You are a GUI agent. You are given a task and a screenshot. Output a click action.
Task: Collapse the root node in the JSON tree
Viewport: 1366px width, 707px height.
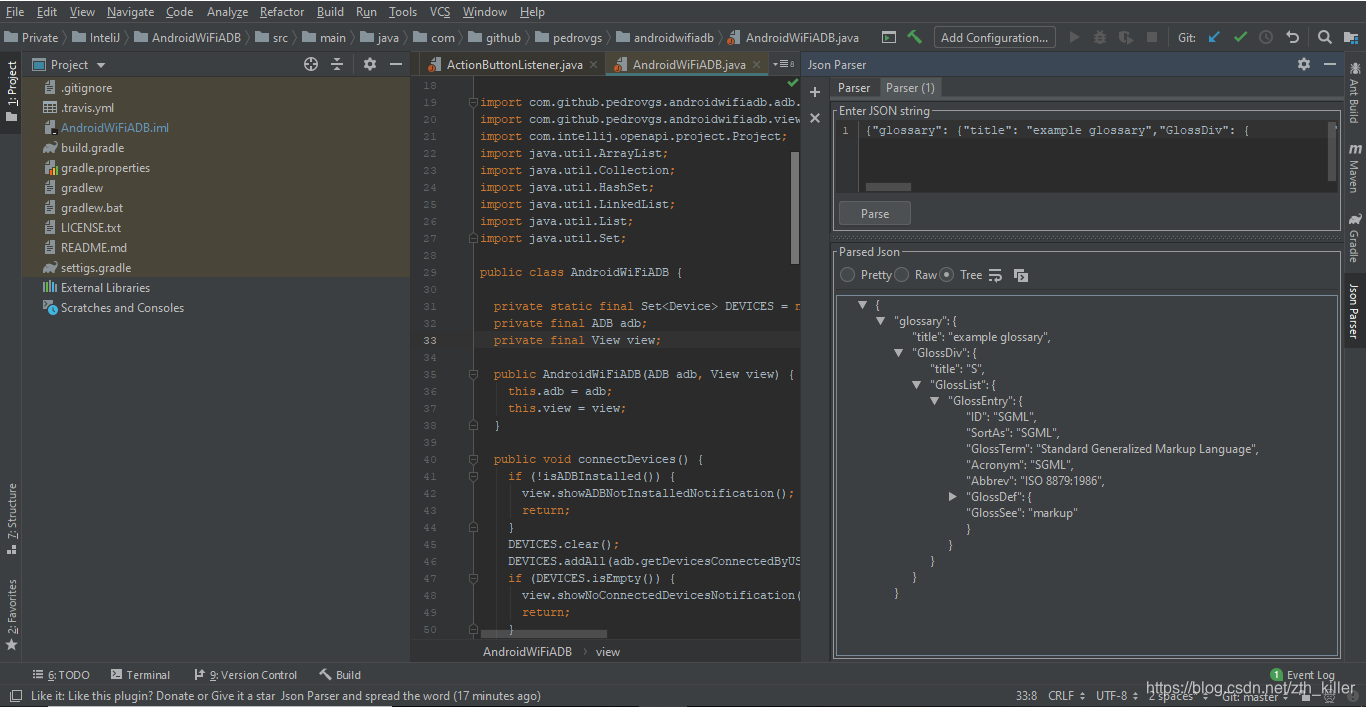(863, 305)
